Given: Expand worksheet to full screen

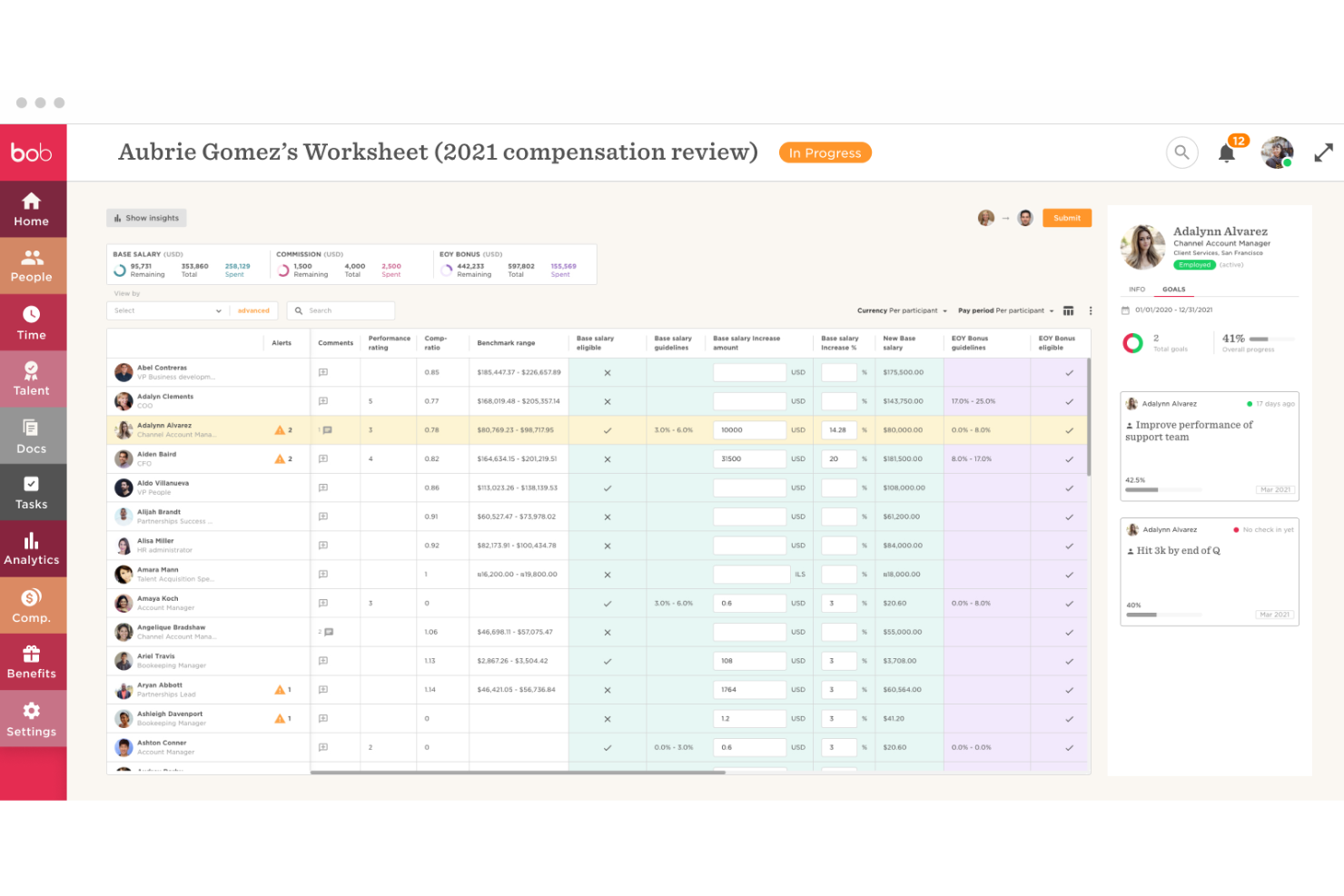Looking at the screenshot, I should 1323,153.
